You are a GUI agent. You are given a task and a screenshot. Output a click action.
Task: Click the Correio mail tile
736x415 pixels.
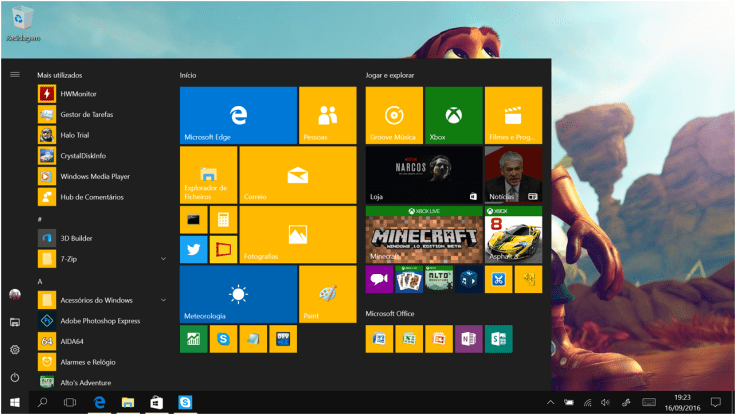[x=298, y=174]
